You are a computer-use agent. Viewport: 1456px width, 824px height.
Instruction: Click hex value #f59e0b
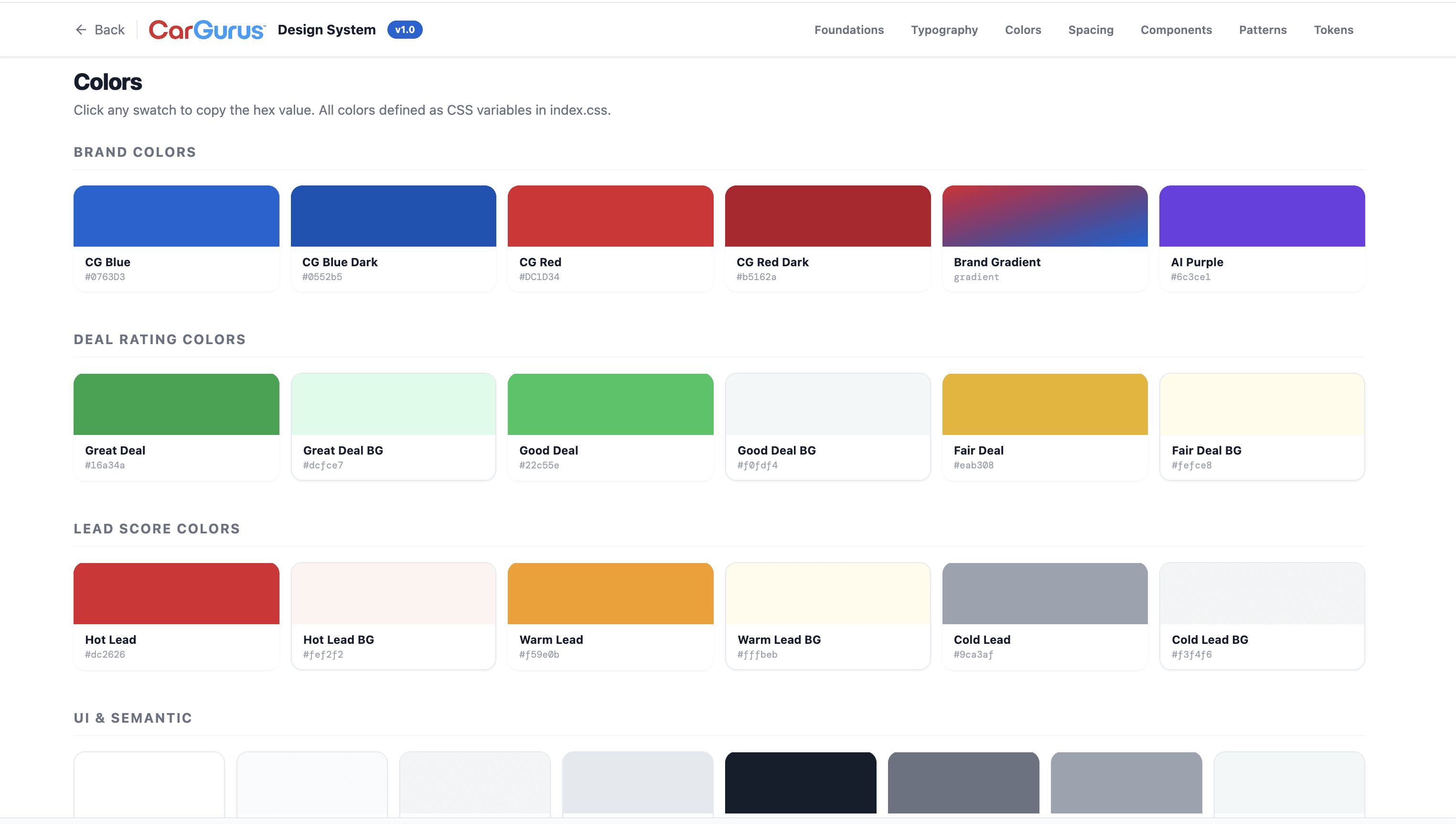pyautogui.click(x=539, y=654)
